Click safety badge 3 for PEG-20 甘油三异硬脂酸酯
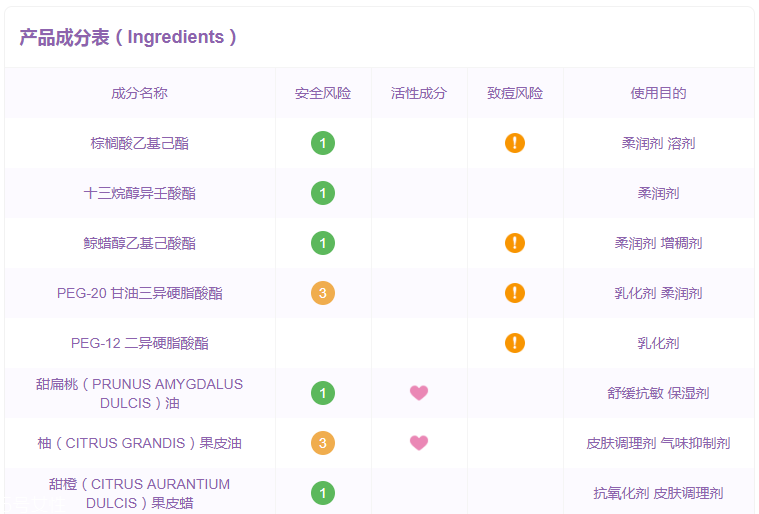This screenshot has width=759, height=514. coord(322,293)
